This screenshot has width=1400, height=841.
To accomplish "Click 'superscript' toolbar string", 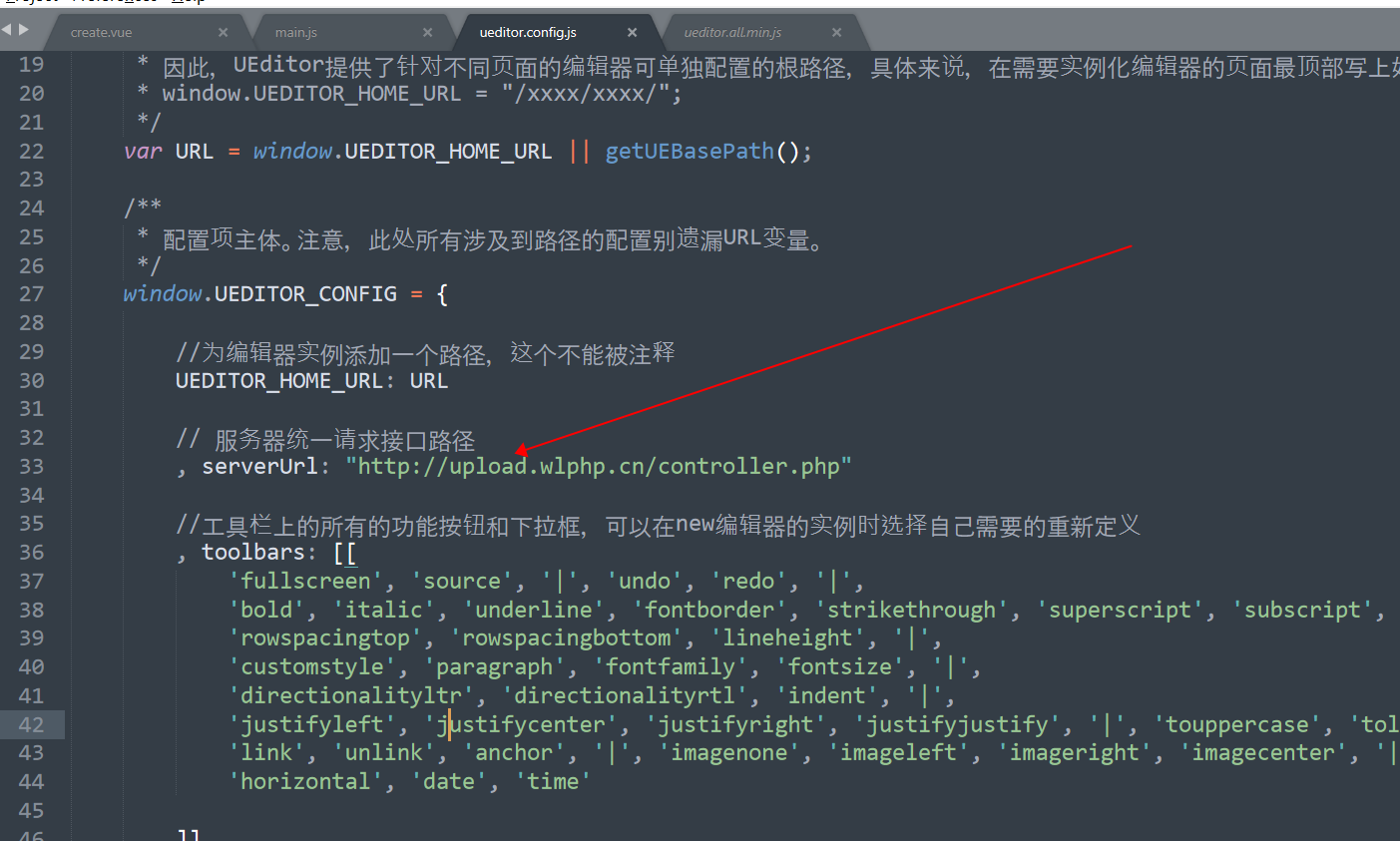I will 1120,610.
